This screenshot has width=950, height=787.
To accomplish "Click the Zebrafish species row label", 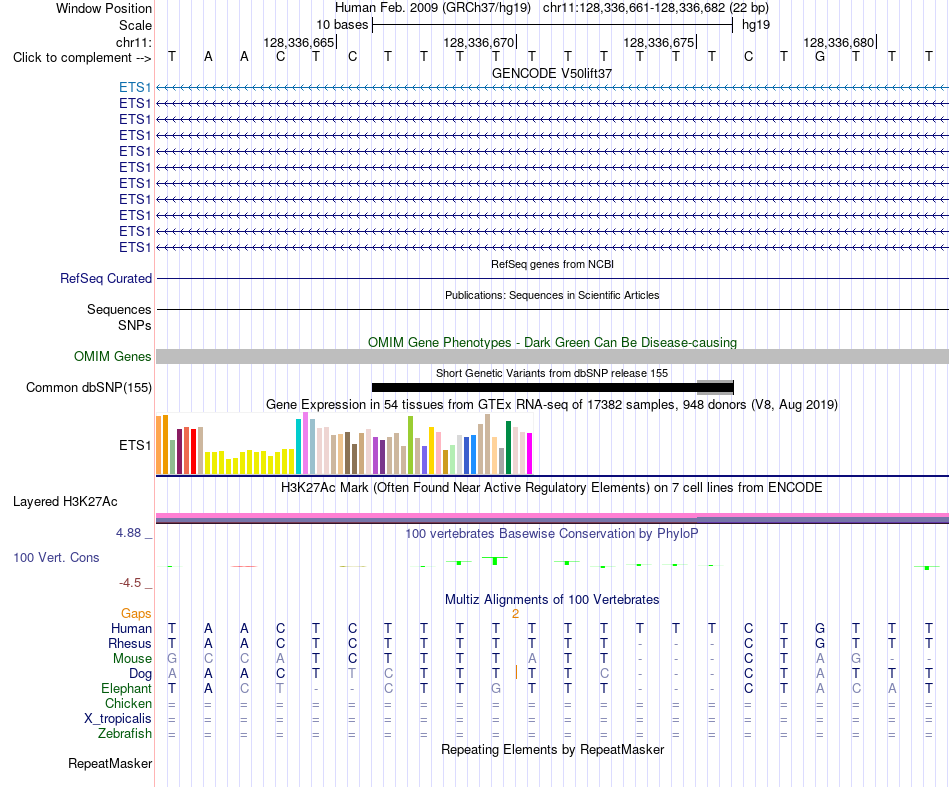I will pyautogui.click(x=125, y=734).
